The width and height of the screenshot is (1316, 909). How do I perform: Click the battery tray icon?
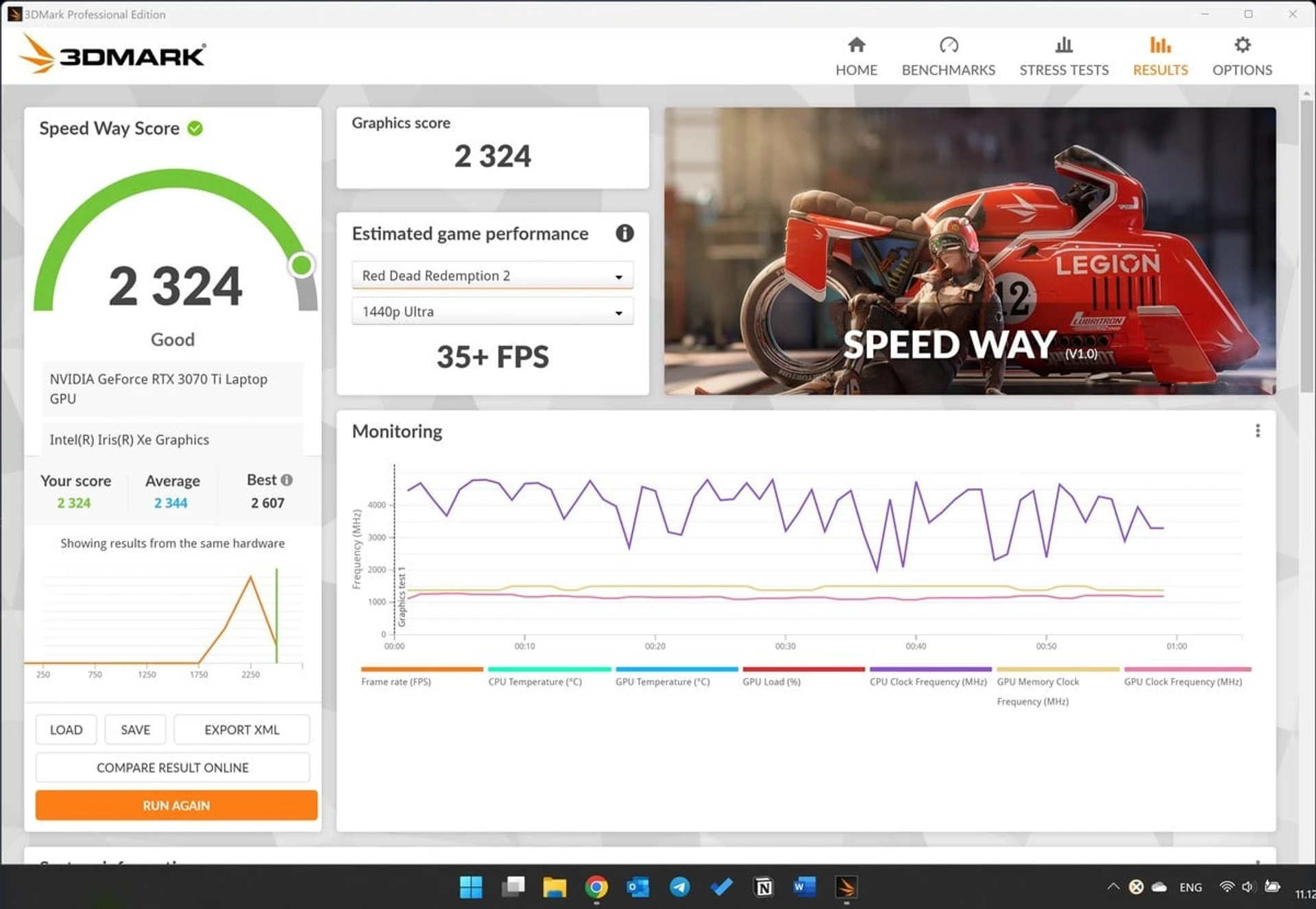click(1272, 886)
